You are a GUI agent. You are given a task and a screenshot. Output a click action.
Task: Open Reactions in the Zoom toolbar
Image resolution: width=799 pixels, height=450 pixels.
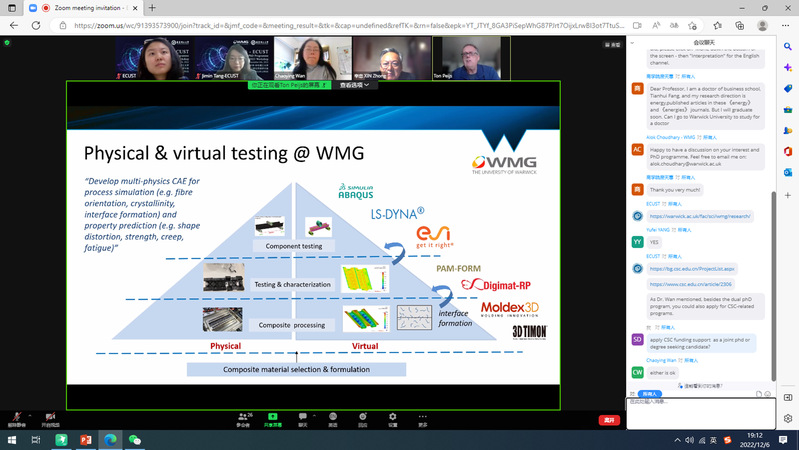click(362, 419)
